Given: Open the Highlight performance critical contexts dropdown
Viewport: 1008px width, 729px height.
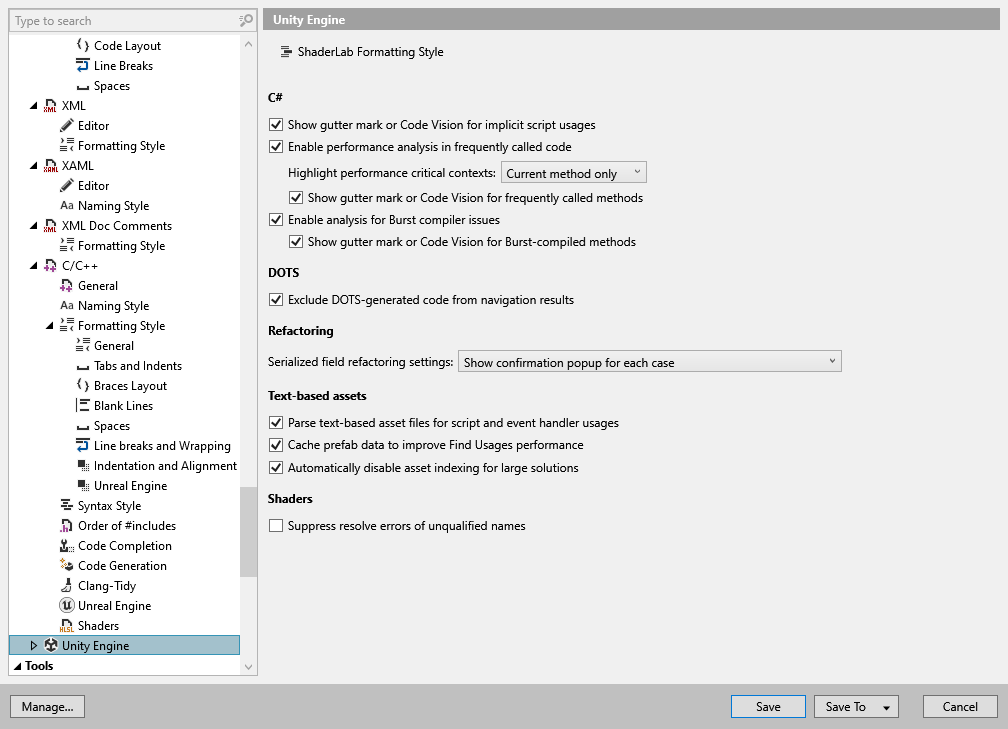Looking at the screenshot, I should coord(573,172).
